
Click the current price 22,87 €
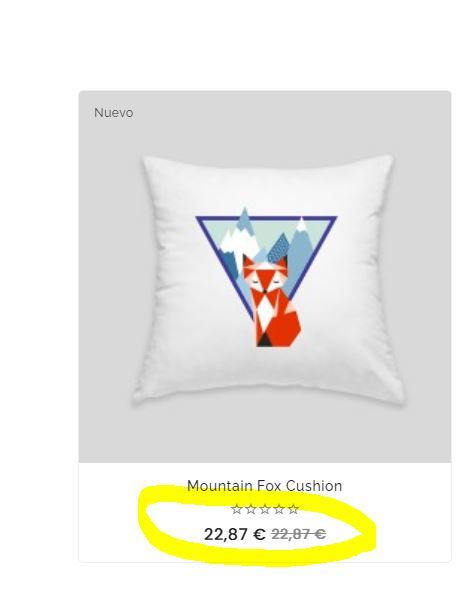click(235, 535)
